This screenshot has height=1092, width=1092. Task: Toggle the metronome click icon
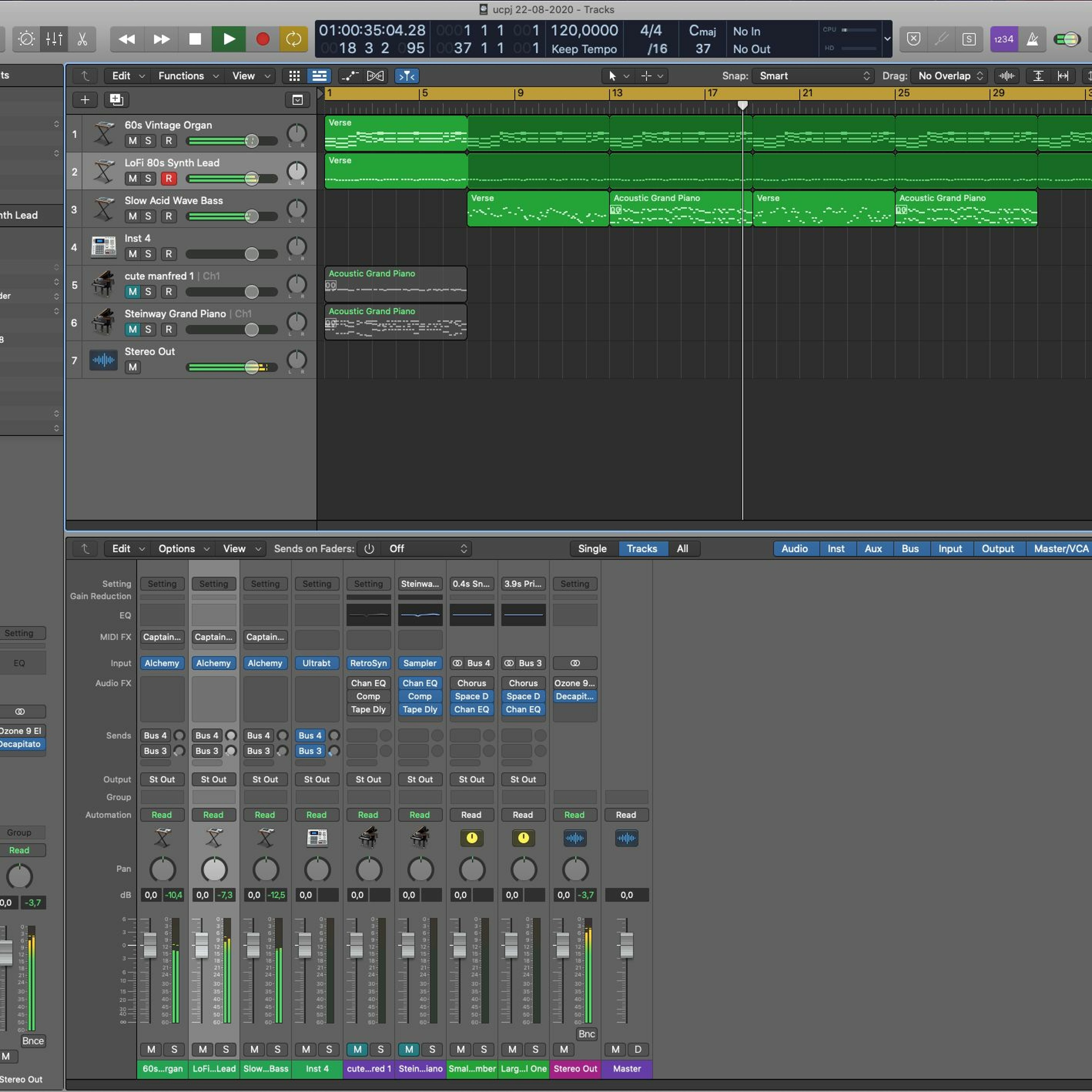click(1032, 39)
